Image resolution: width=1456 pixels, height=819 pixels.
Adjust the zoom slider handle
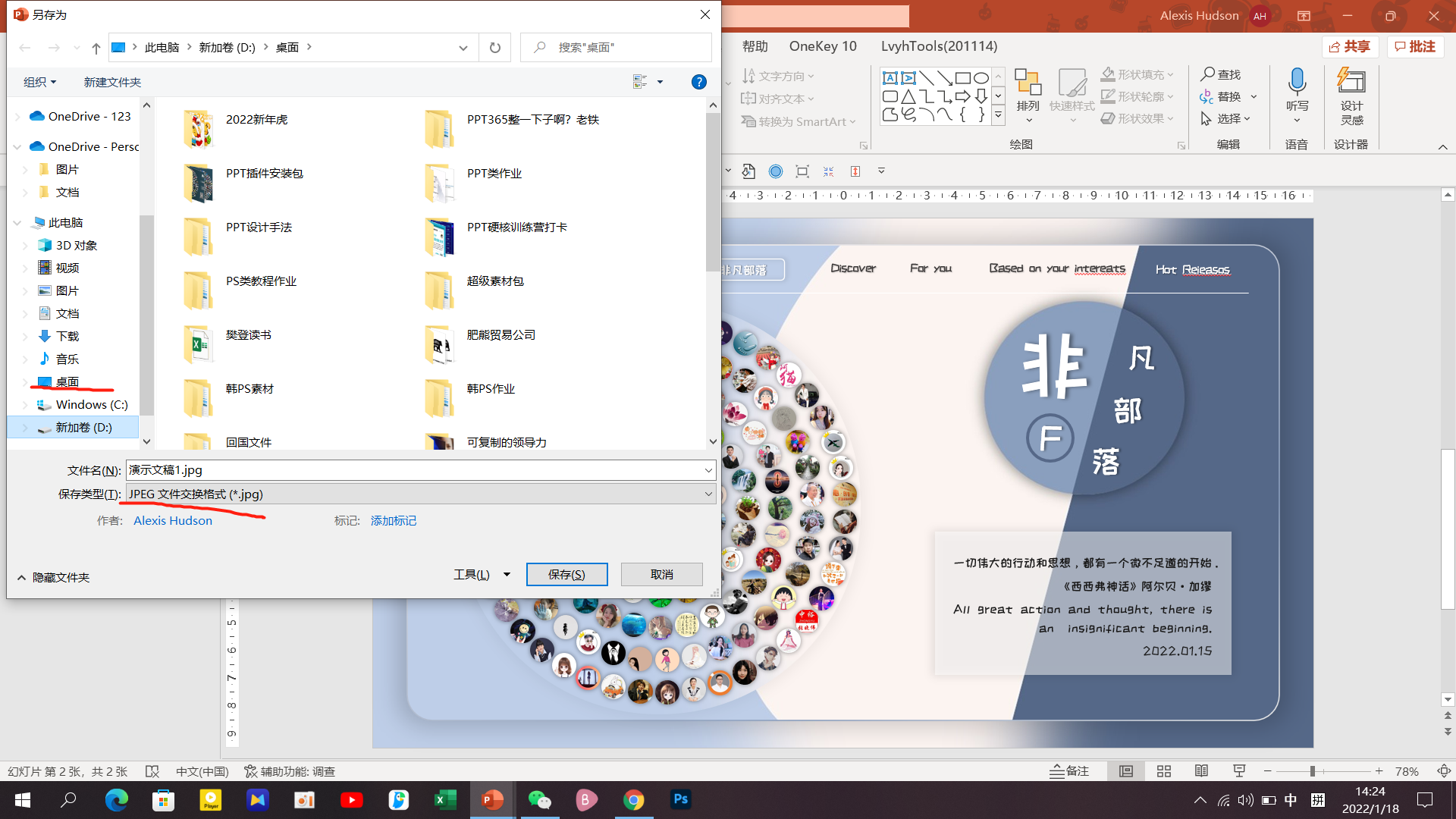1312,771
